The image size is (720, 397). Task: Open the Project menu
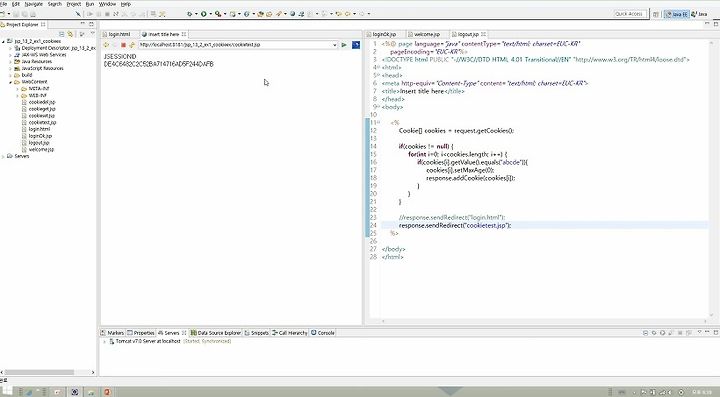tap(73, 4)
